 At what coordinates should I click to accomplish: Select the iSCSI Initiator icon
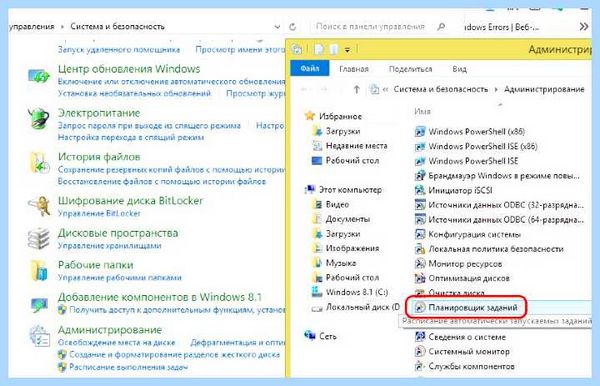pos(420,190)
